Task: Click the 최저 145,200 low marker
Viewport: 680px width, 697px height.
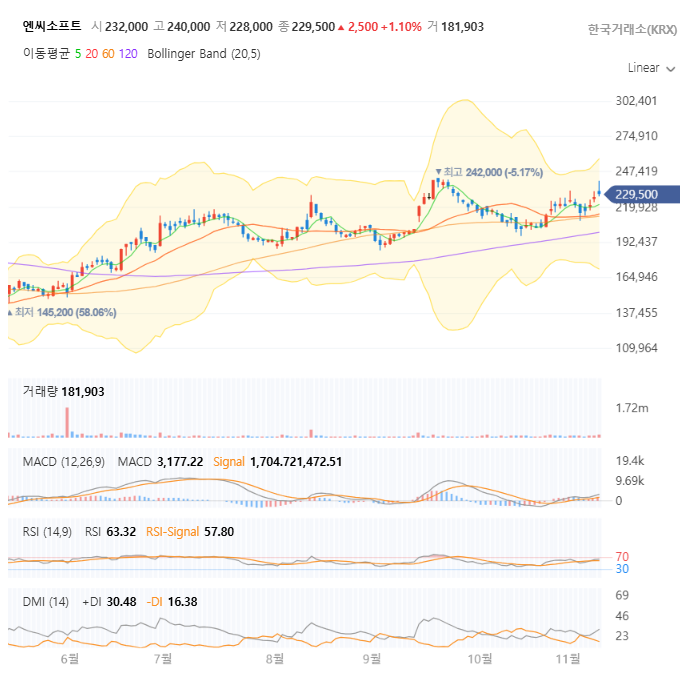Action: 62,312
